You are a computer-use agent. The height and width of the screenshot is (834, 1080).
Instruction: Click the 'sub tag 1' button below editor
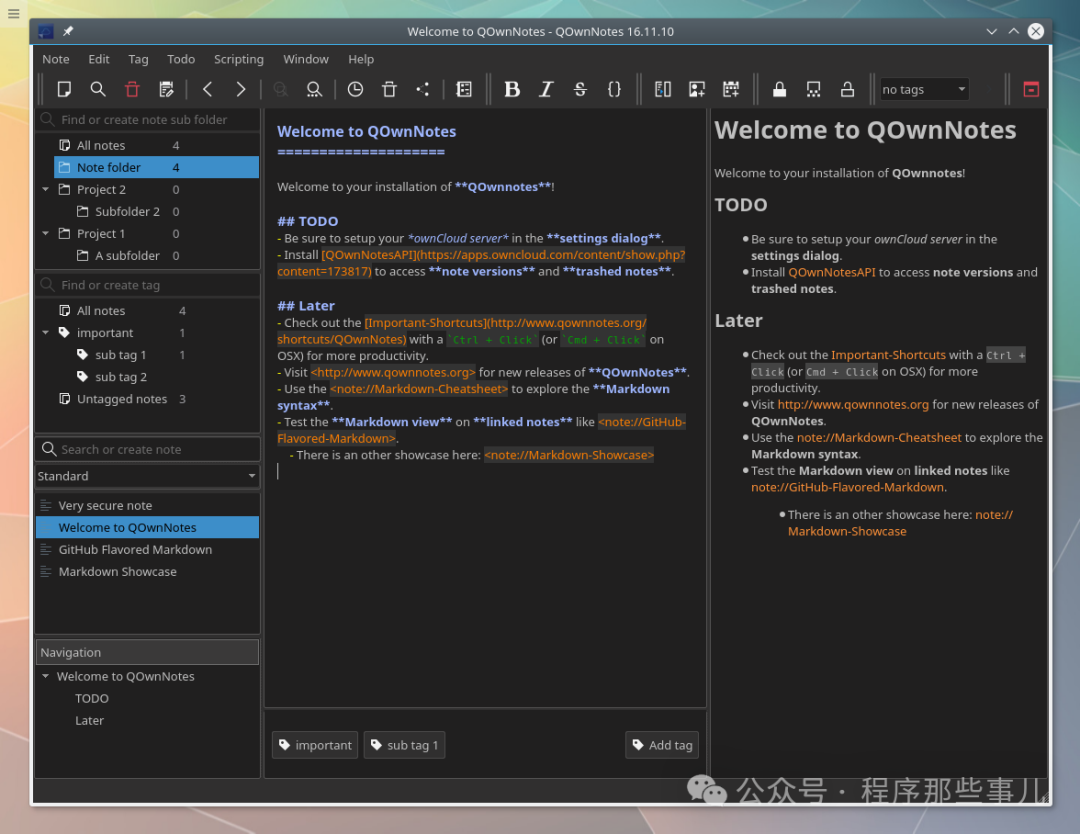coord(404,745)
